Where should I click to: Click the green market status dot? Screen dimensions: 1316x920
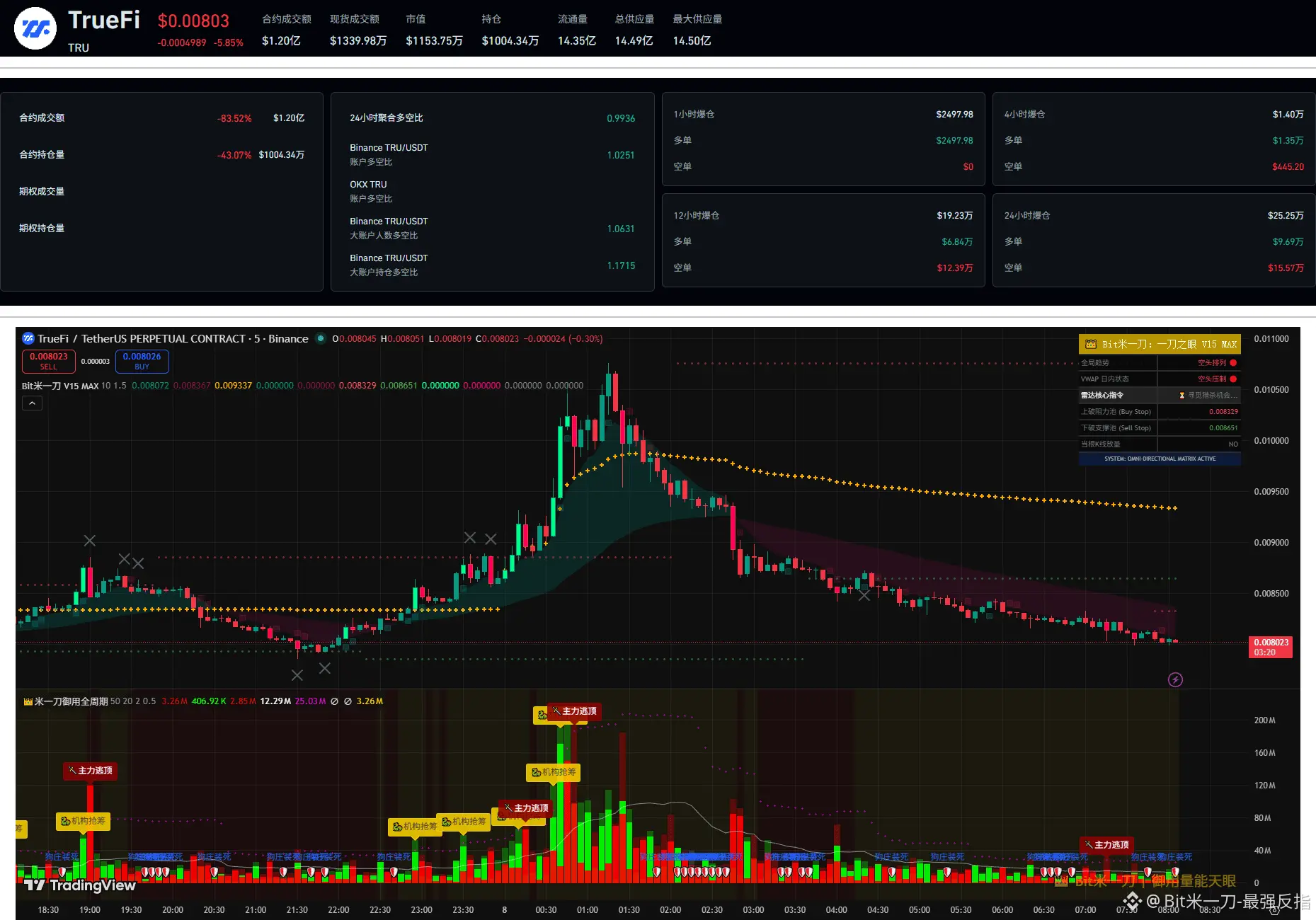point(321,338)
